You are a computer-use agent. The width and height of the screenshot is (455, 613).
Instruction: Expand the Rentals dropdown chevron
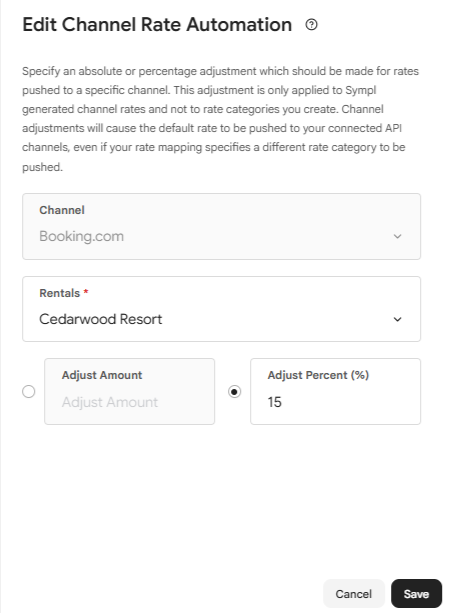pyautogui.click(x=397, y=319)
